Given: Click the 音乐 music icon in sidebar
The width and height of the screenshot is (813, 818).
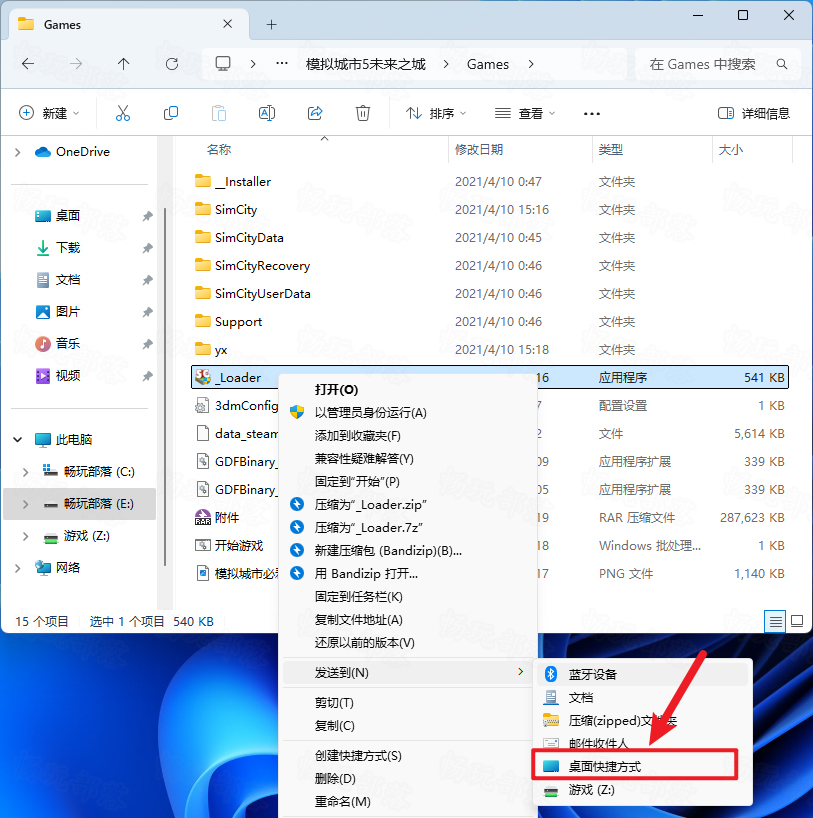Looking at the screenshot, I should click(x=43, y=344).
